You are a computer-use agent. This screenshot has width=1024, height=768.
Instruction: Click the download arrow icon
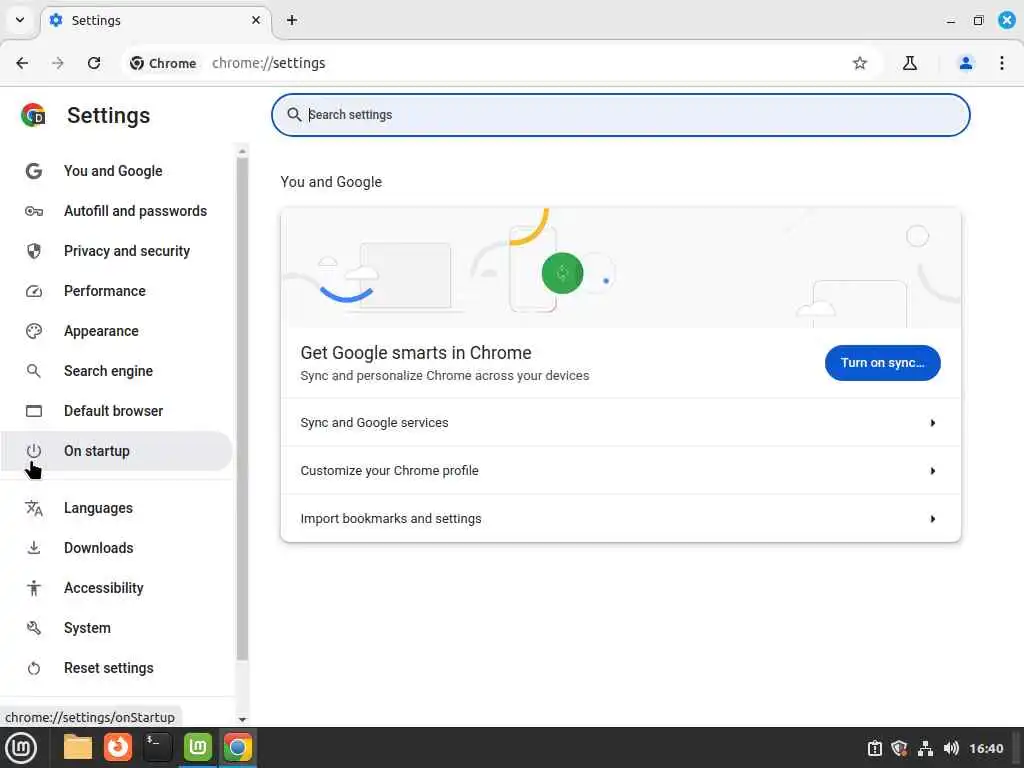34,548
